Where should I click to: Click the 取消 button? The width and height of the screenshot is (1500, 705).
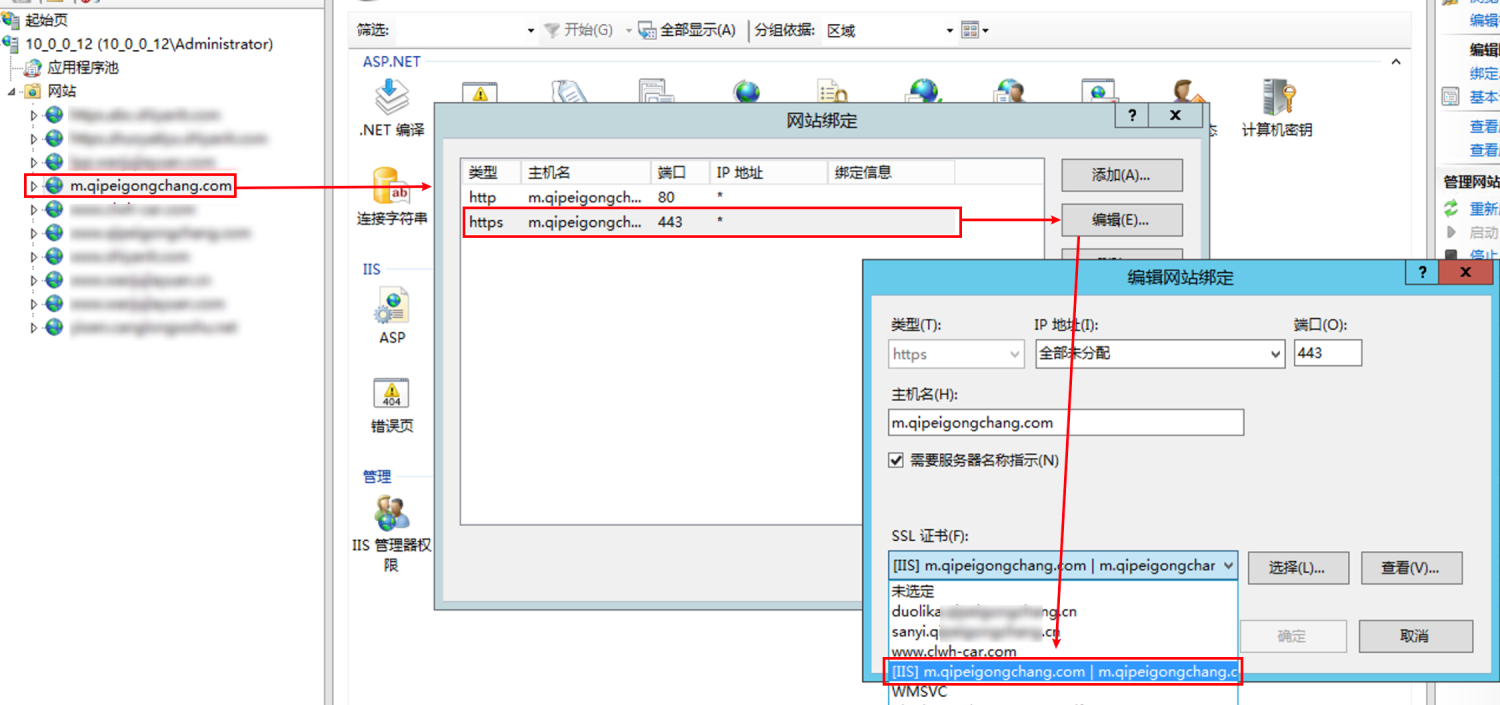coord(1415,636)
